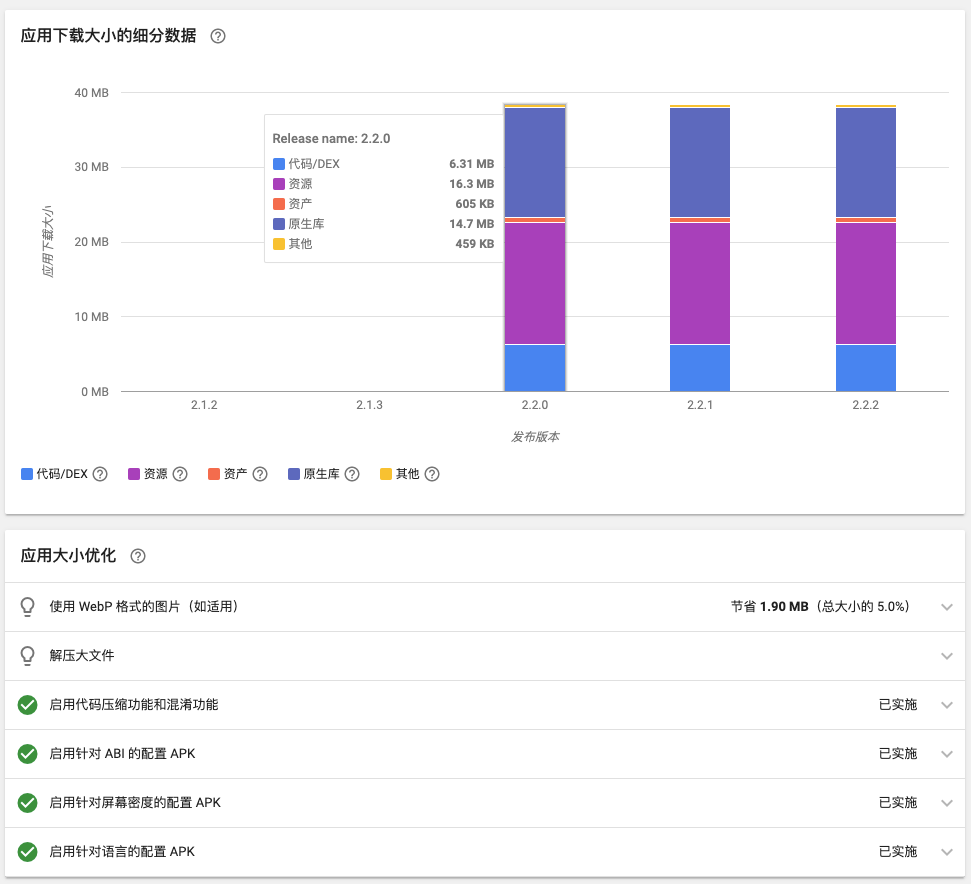Click 已实施 status on 屏幕密度 row
Screen dimensions: 971x884
[x=898, y=802]
